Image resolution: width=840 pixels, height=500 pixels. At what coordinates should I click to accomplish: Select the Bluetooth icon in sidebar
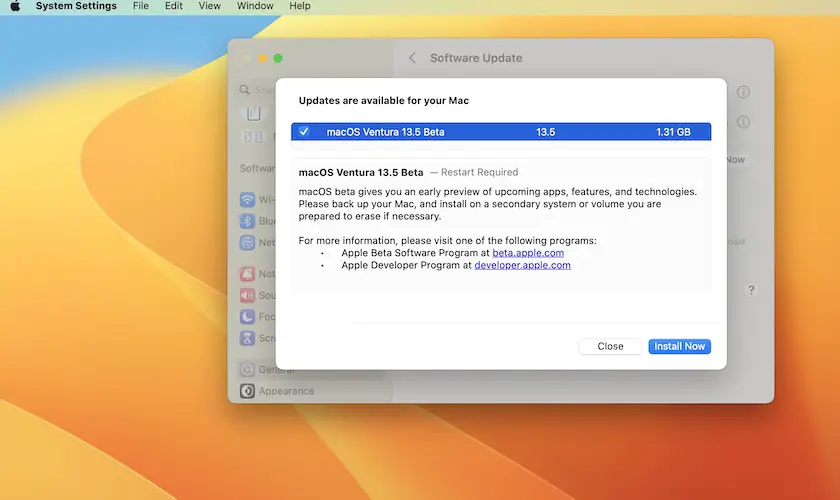click(247, 221)
